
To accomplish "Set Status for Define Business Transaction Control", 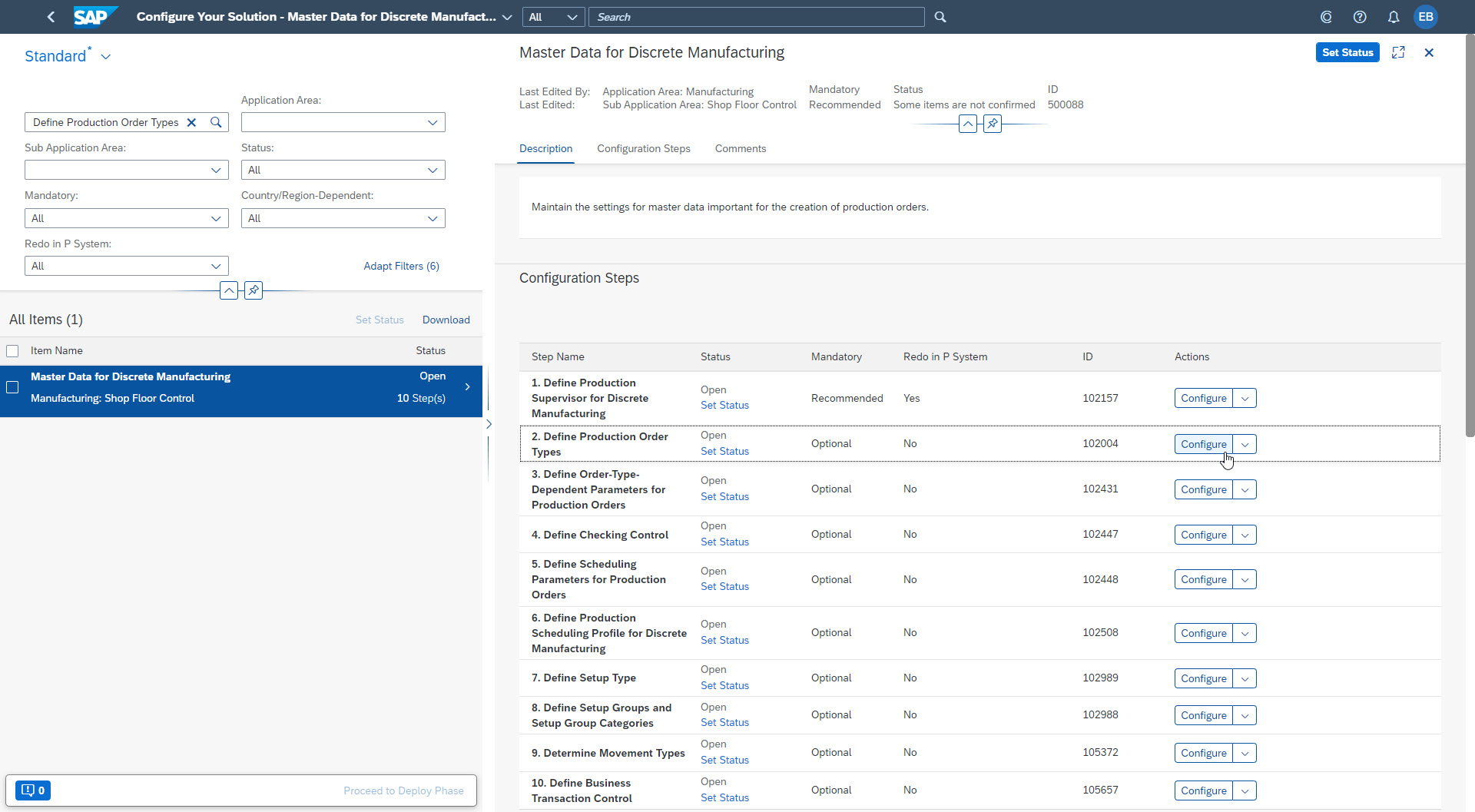I will (x=724, y=797).
